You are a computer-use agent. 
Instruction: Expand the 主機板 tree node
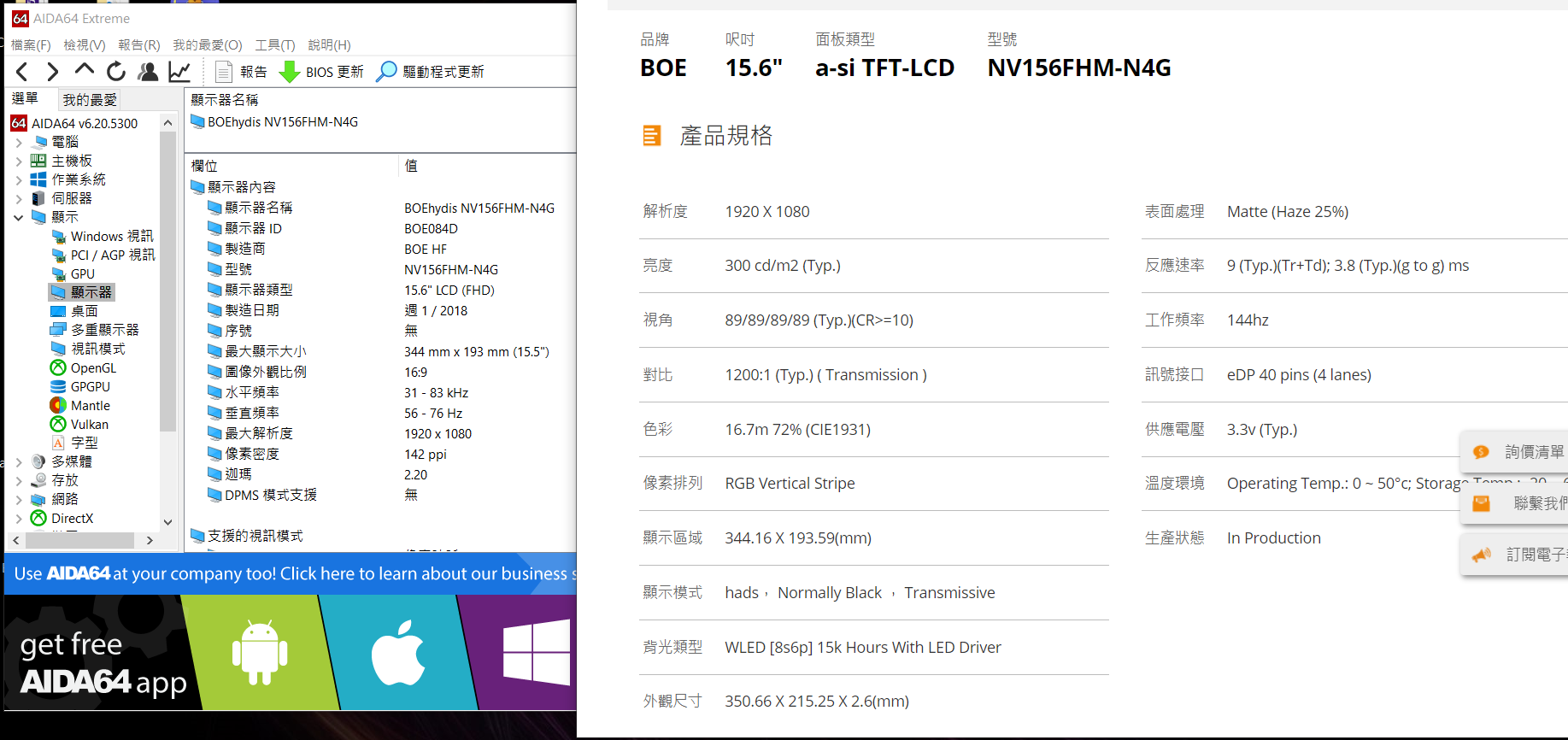(19, 161)
